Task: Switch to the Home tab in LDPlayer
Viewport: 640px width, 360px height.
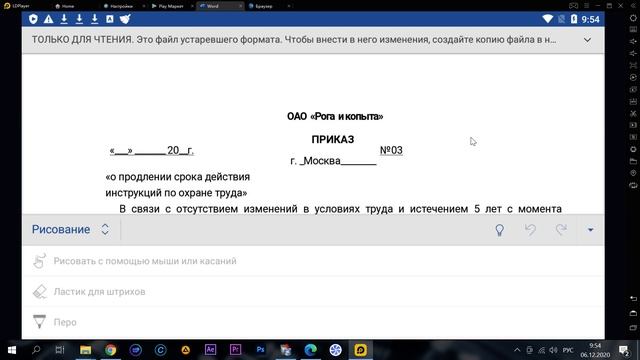Action: pos(64,6)
